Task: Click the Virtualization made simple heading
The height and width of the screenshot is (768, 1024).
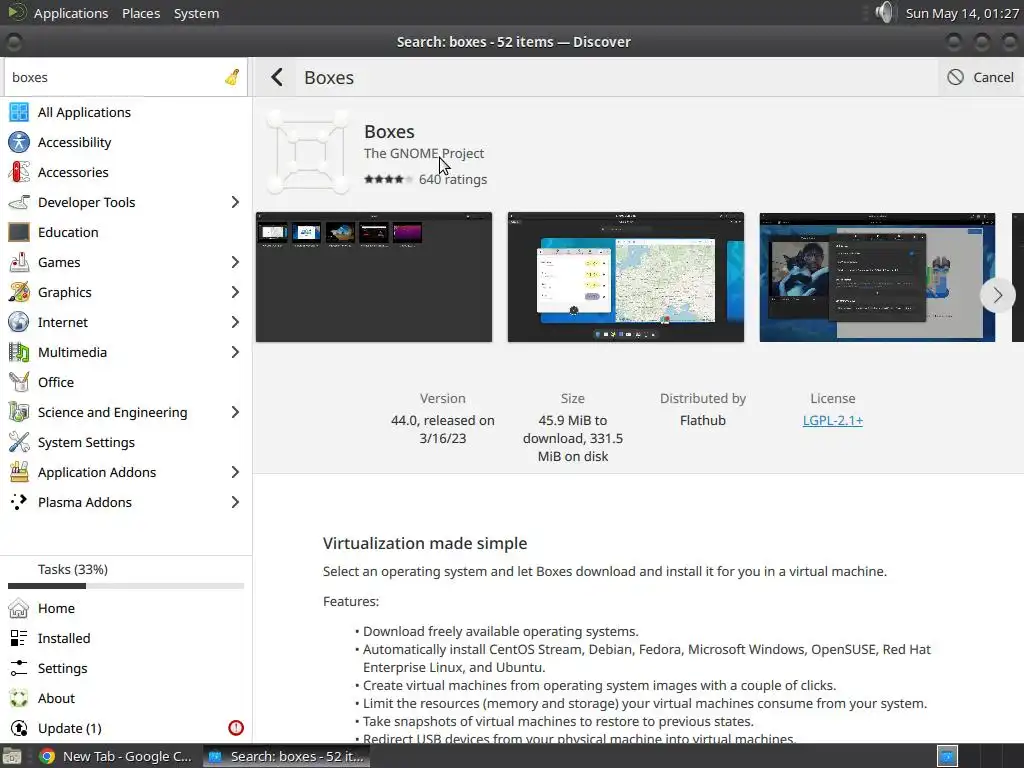Action: click(424, 543)
